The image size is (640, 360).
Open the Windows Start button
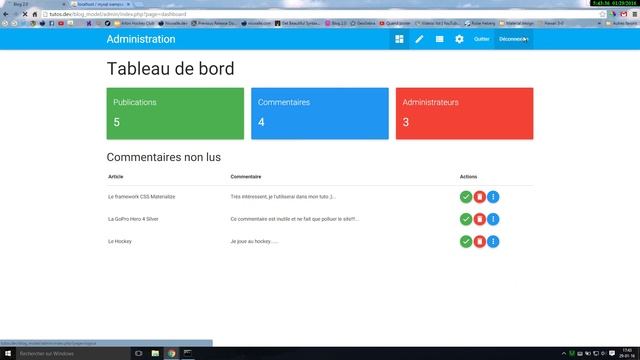click(x=8, y=353)
